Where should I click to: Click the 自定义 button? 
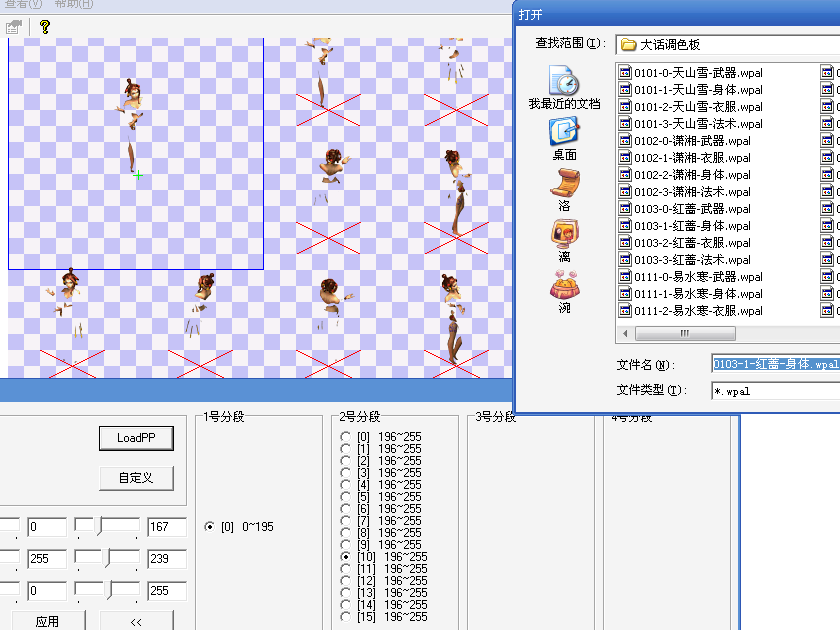(136, 478)
